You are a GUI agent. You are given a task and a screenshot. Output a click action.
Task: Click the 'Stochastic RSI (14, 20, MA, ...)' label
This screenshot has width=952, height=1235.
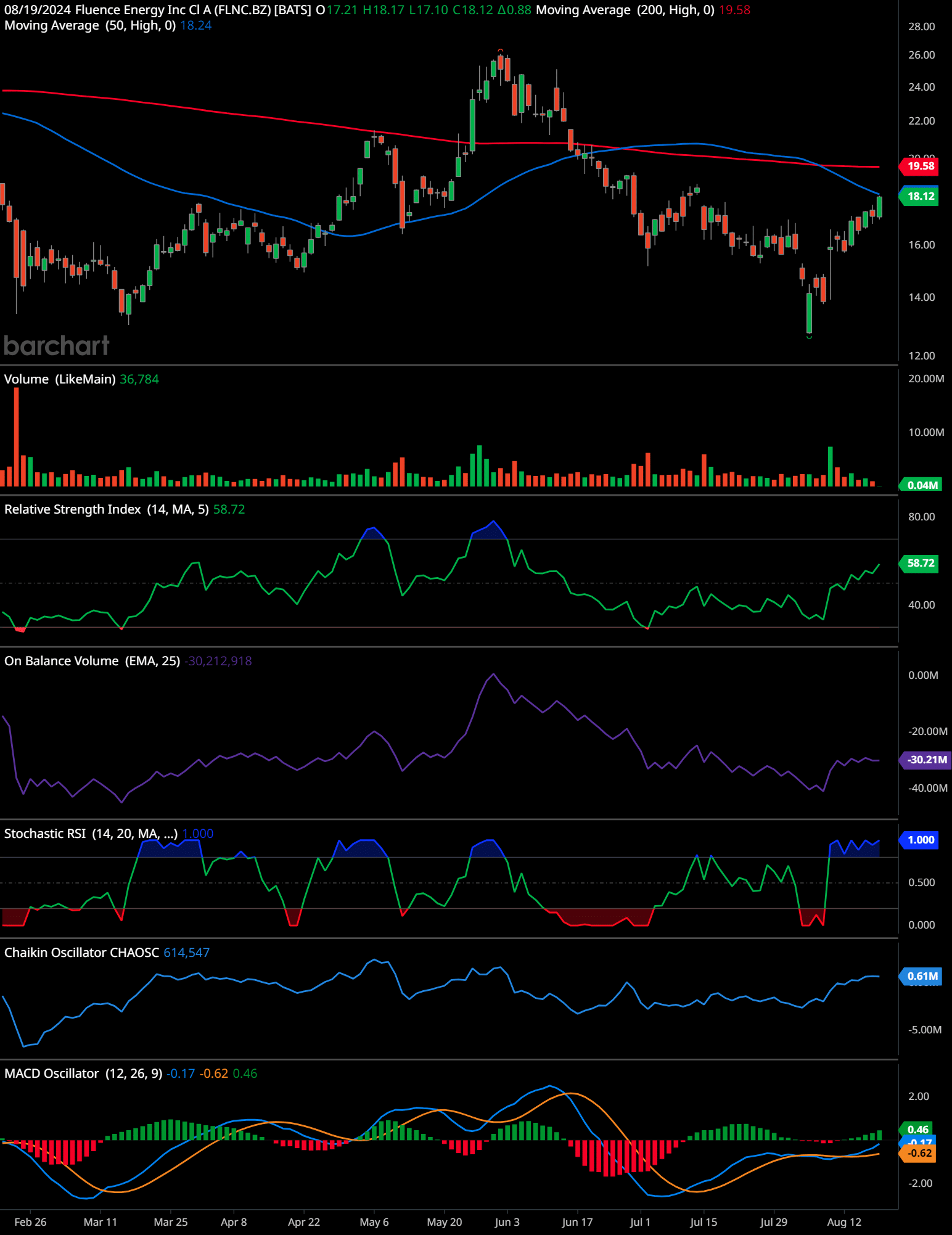point(91,834)
